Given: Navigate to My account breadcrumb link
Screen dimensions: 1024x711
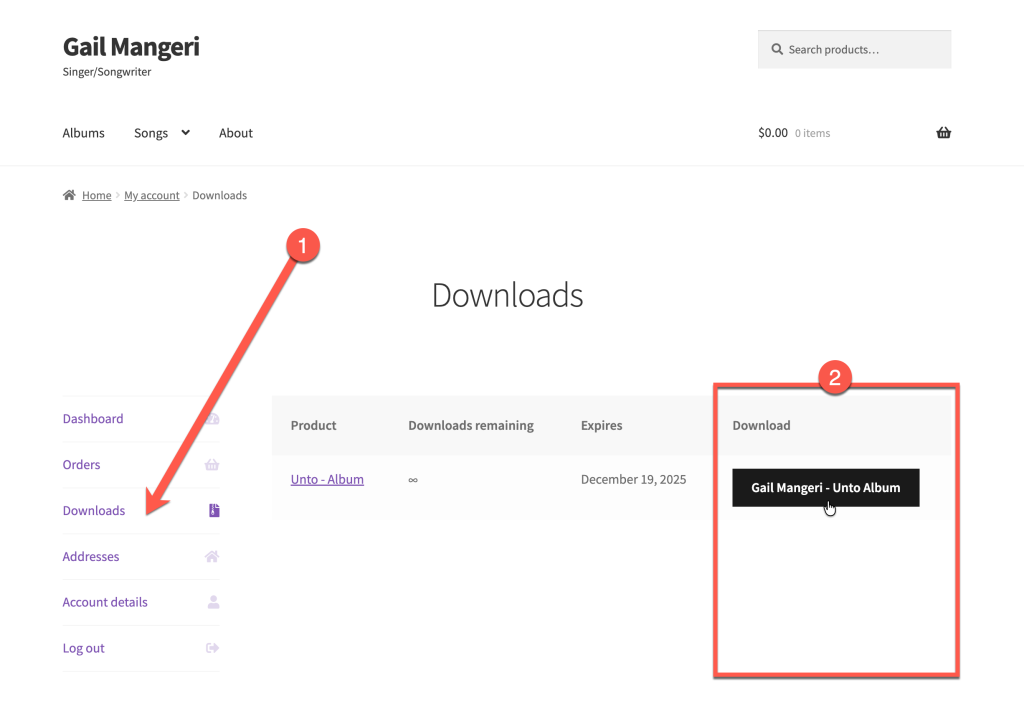Looking at the screenshot, I should pyautogui.click(x=152, y=196).
